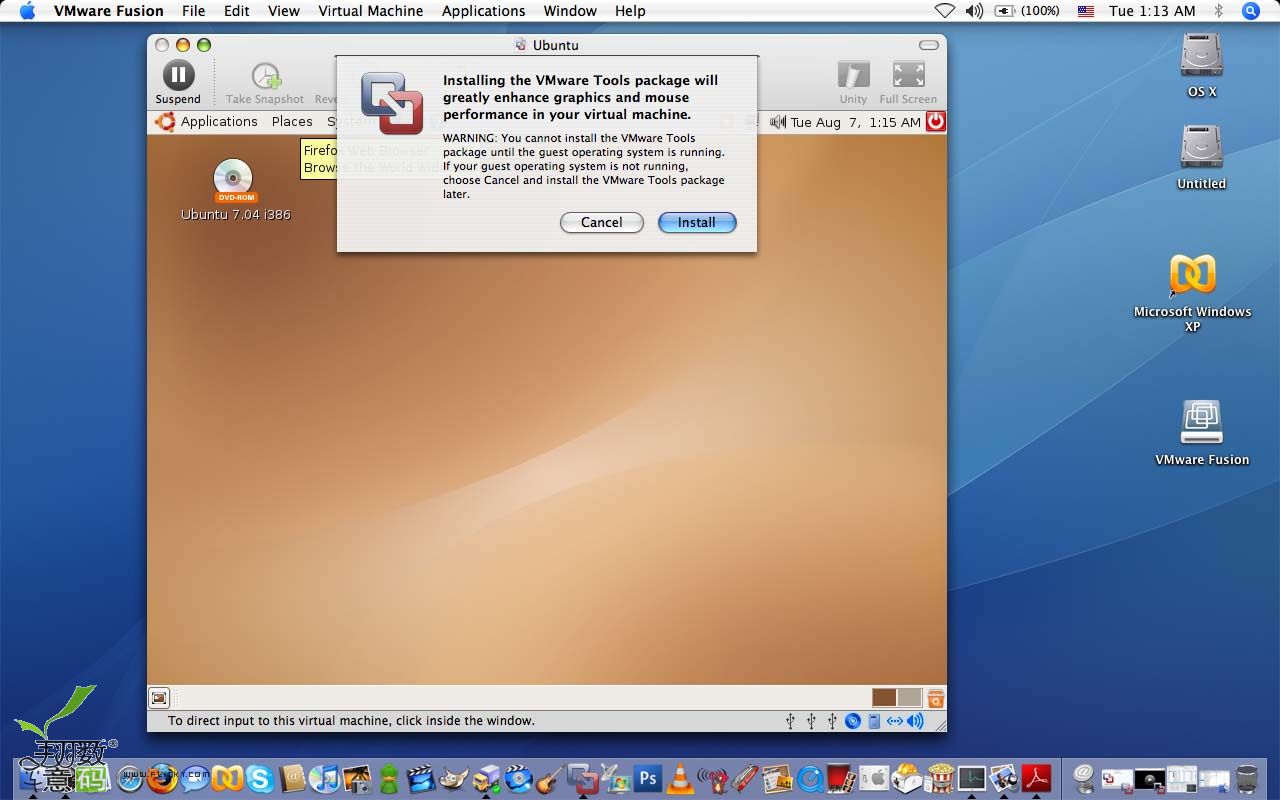This screenshot has width=1280, height=800.
Task: Open the Trash in the Dock
Action: coord(1247,779)
